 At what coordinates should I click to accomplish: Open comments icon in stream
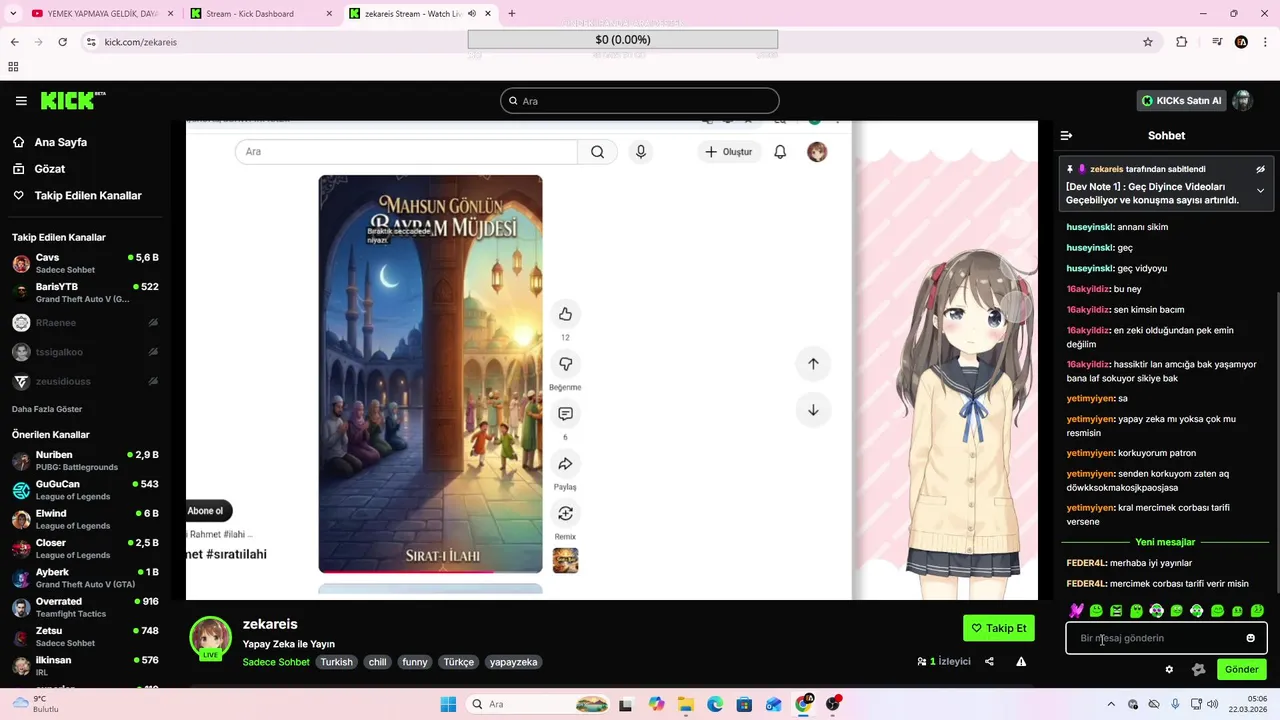pos(565,414)
